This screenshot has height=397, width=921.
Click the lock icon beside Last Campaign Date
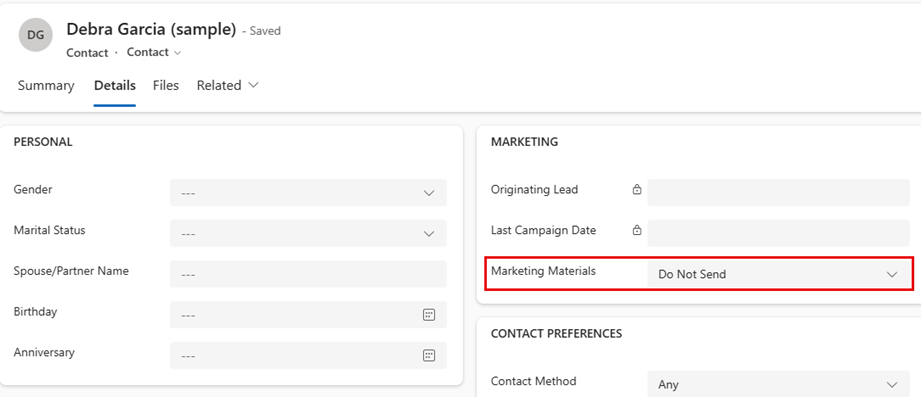[637, 230]
